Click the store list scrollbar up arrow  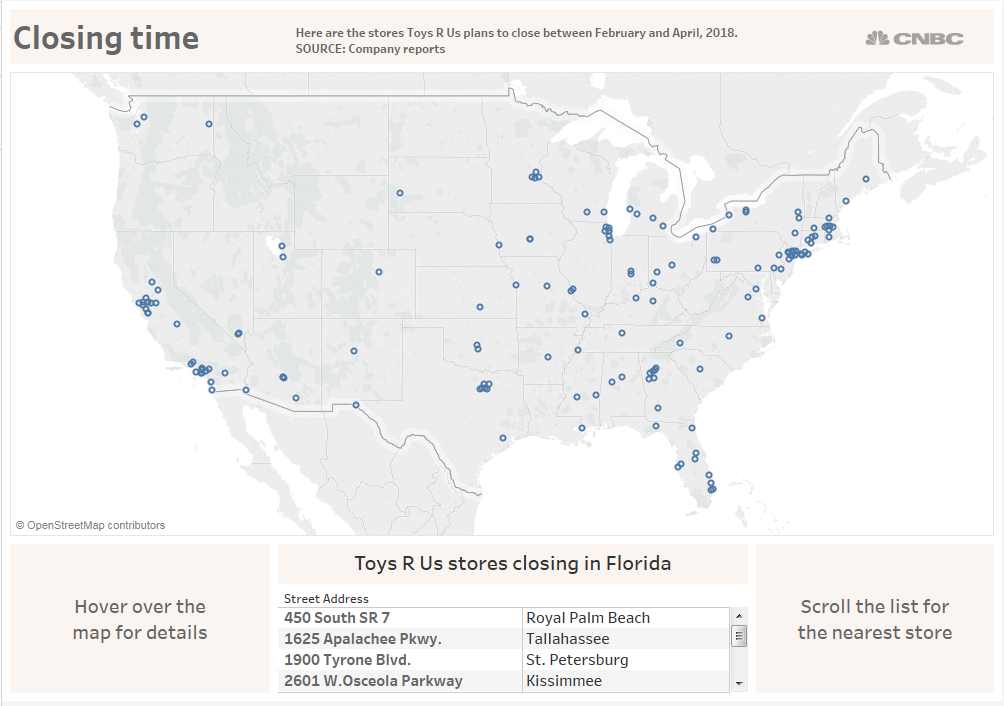point(739,616)
